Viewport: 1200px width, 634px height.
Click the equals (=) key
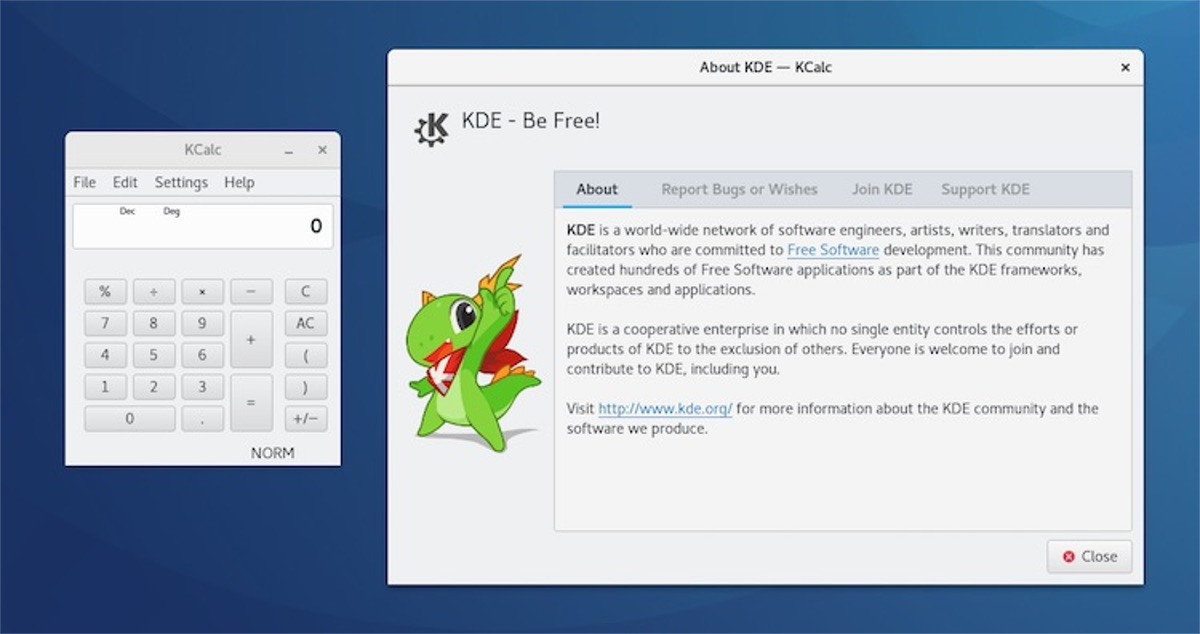tap(251, 403)
